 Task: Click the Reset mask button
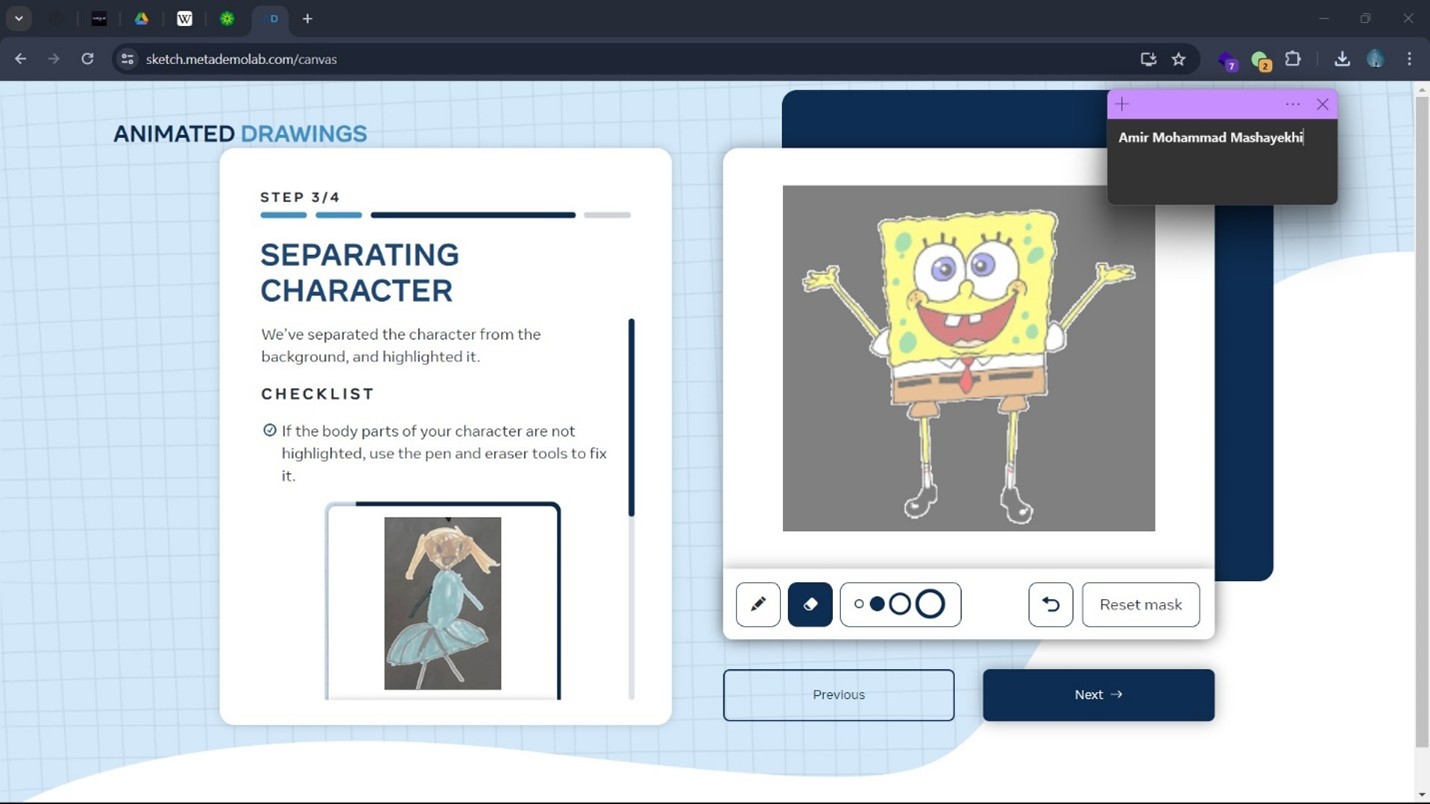pos(1141,604)
